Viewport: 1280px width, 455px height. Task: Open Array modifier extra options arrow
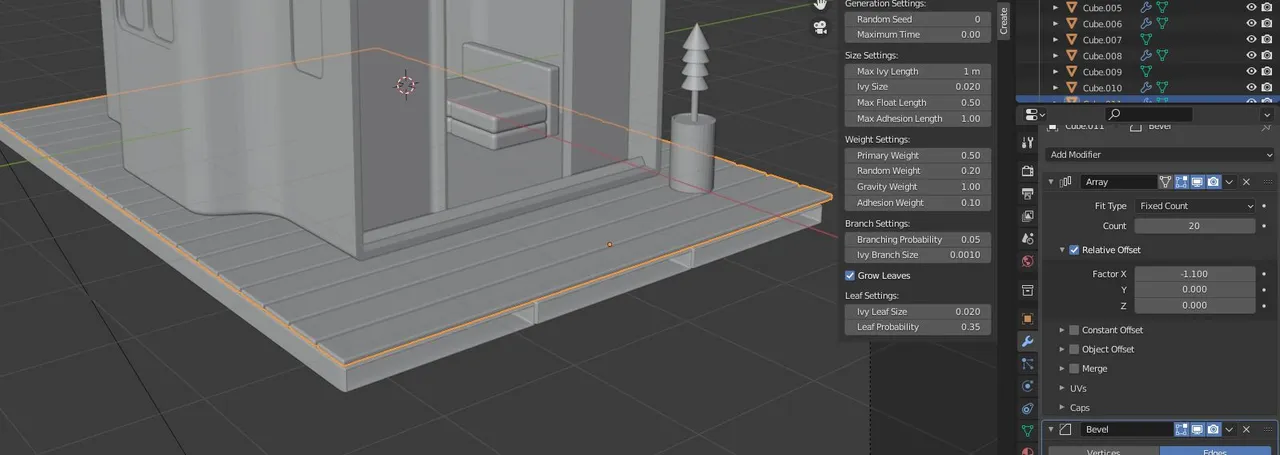click(1230, 182)
